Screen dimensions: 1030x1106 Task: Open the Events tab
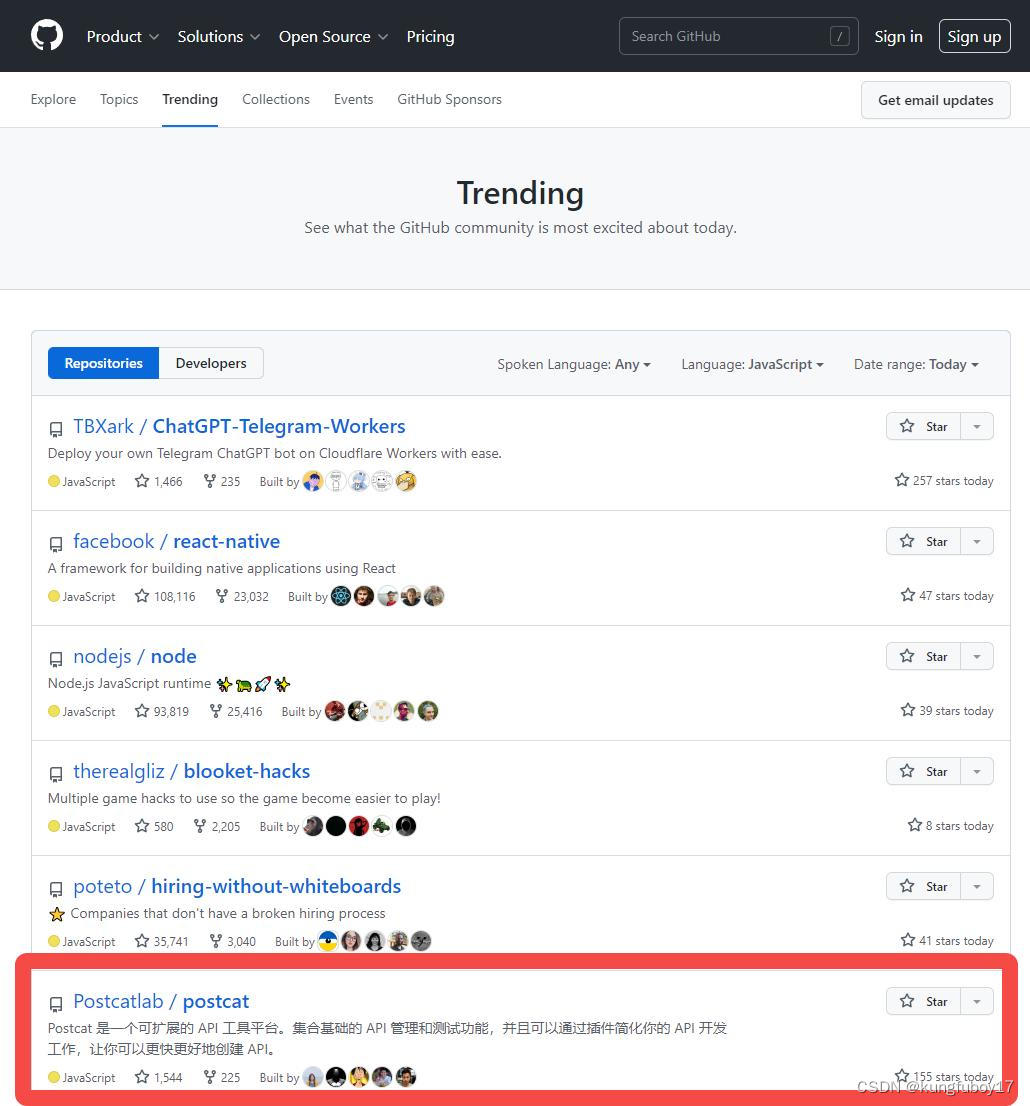(353, 99)
